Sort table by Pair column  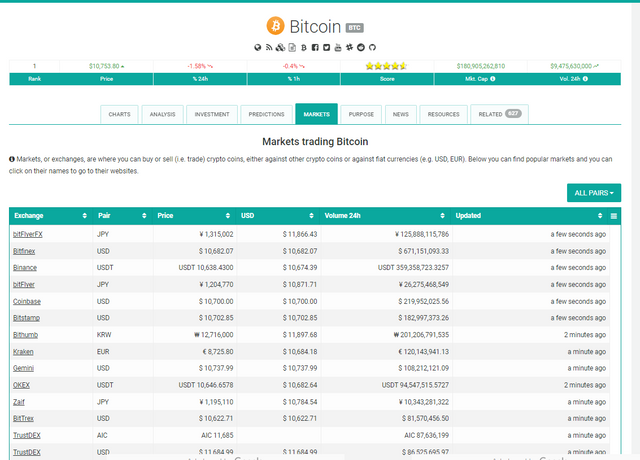[123, 216]
